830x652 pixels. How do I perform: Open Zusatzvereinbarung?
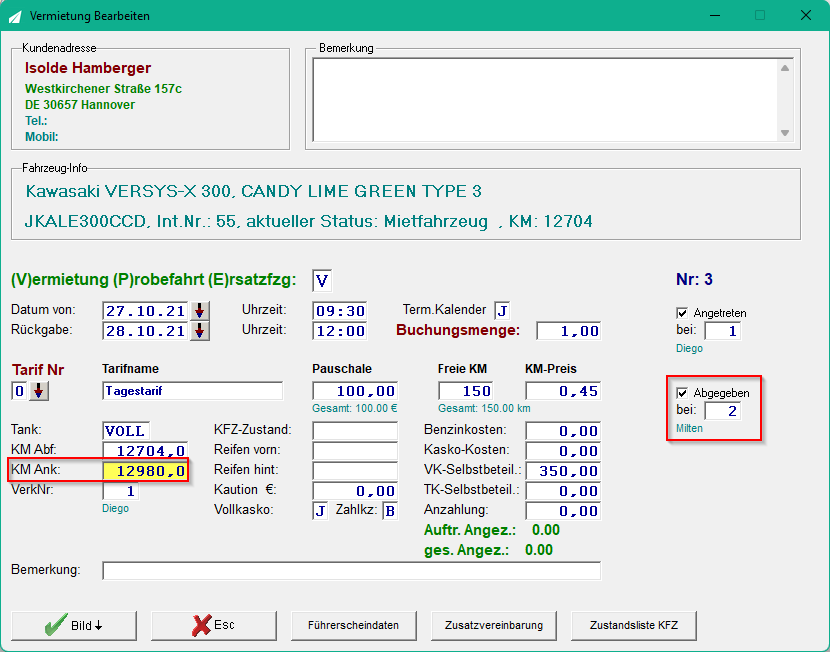pyautogui.click(x=494, y=626)
